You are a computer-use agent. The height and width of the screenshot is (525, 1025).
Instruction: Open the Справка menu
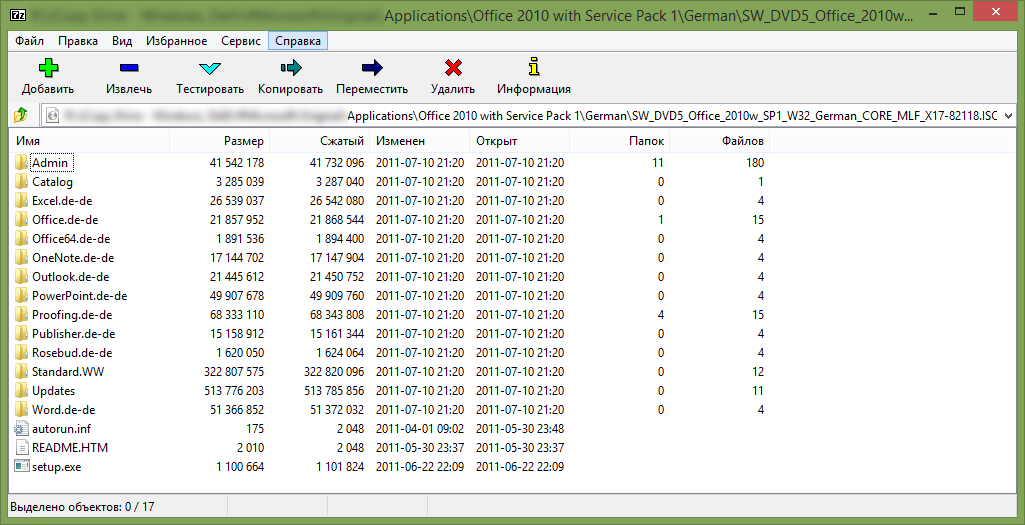pyautogui.click(x=298, y=41)
